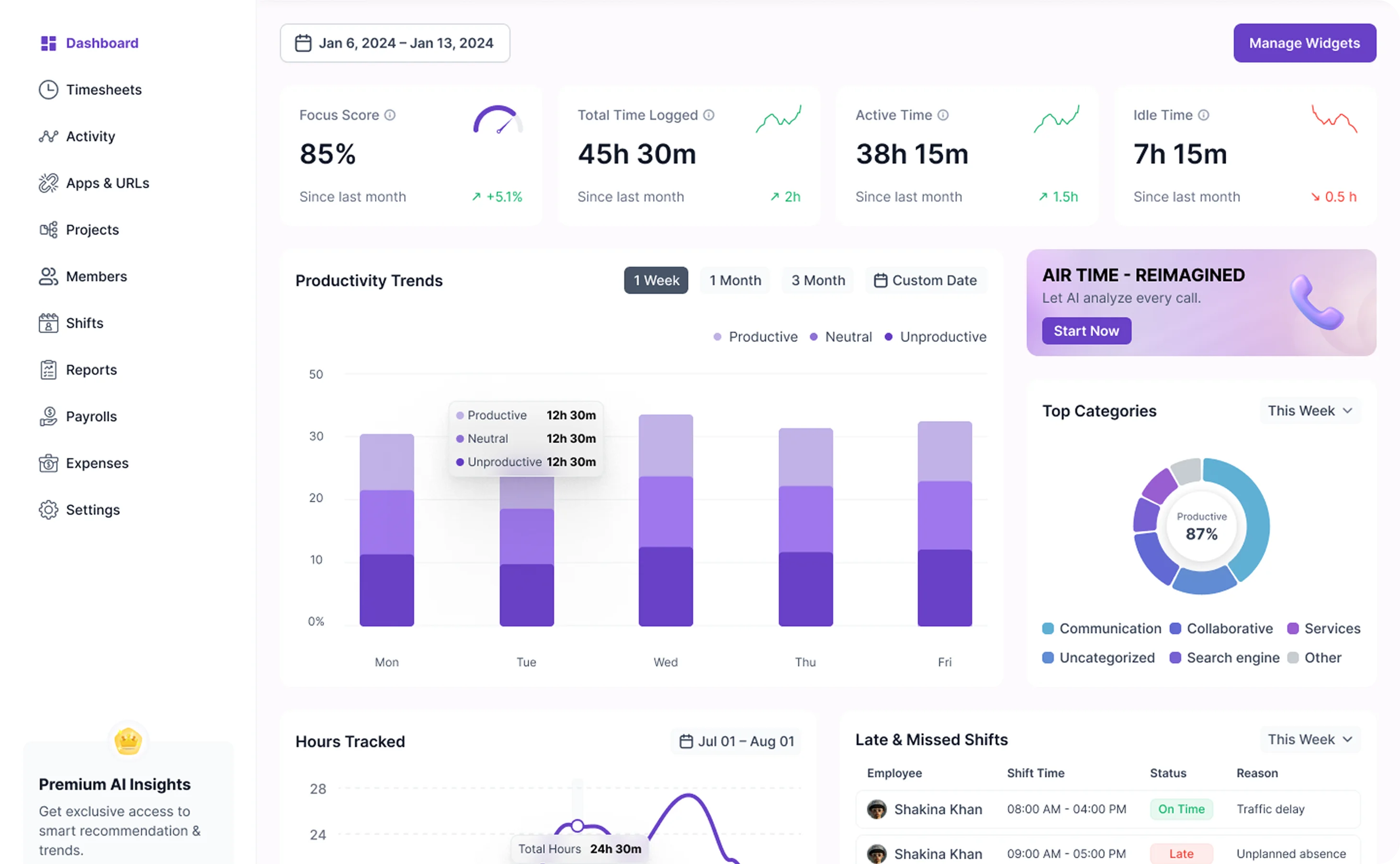1400x864 pixels.
Task: Toggle Services category in donut legend
Action: coord(1323,628)
